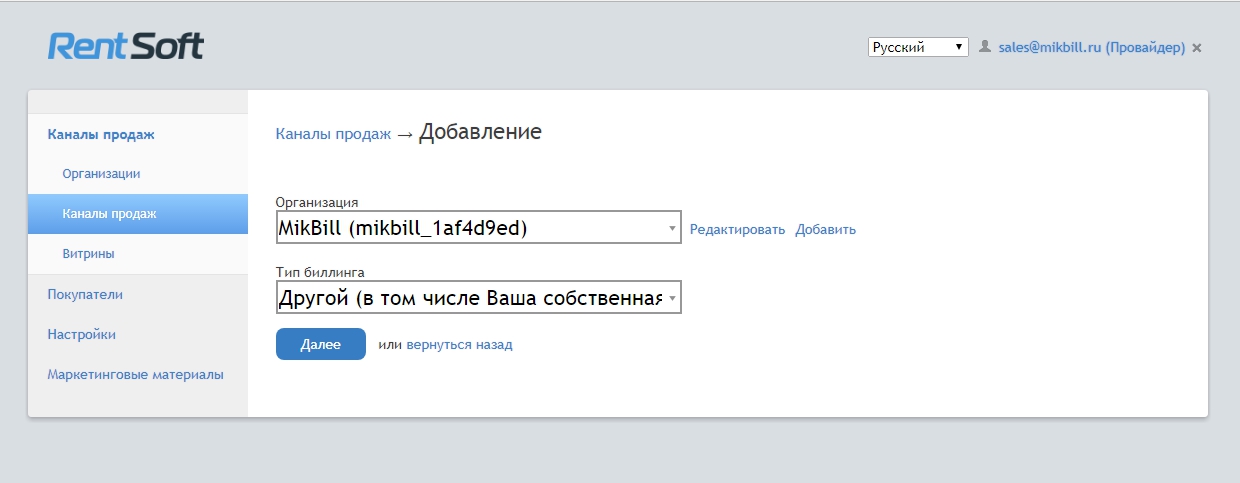This screenshot has width=1240, height=483.
Task: Open the sales@mikbill.ru (Провайдер) account link
Action: click(1091, 47)
